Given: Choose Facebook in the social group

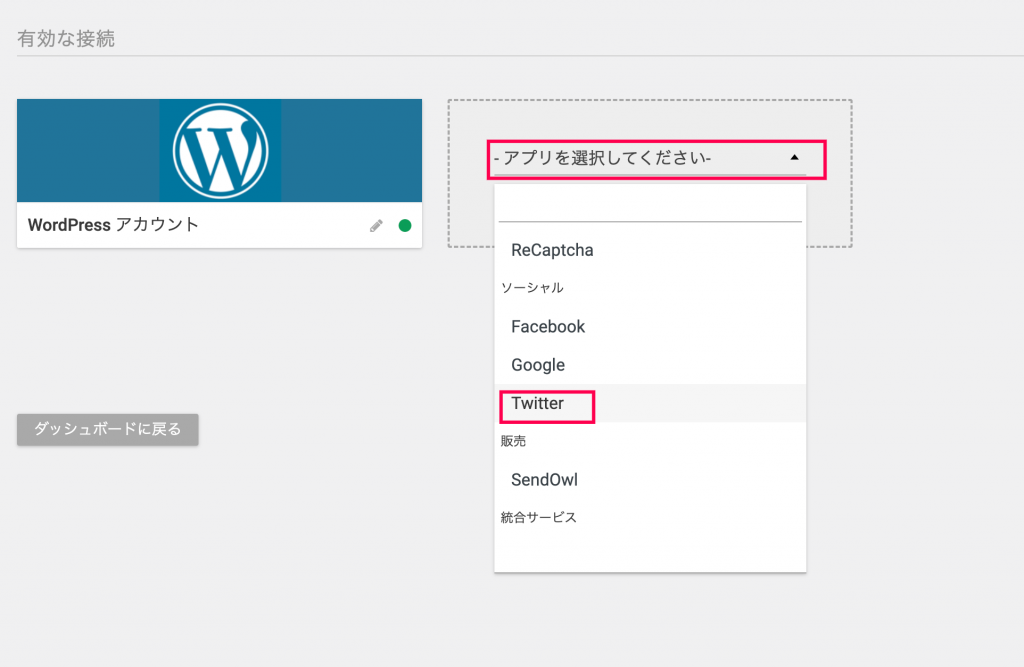Looking at the screenshot, I should (x=650, y=327).
